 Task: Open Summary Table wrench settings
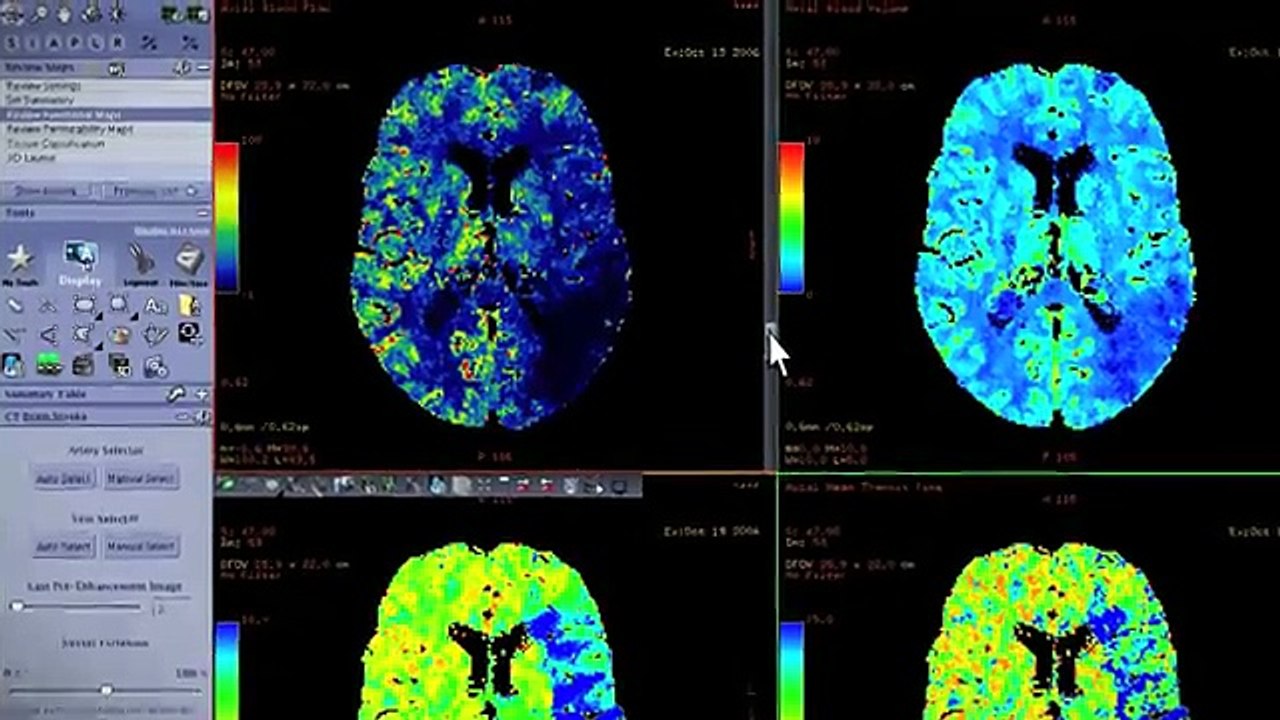(x=176, y=394)
